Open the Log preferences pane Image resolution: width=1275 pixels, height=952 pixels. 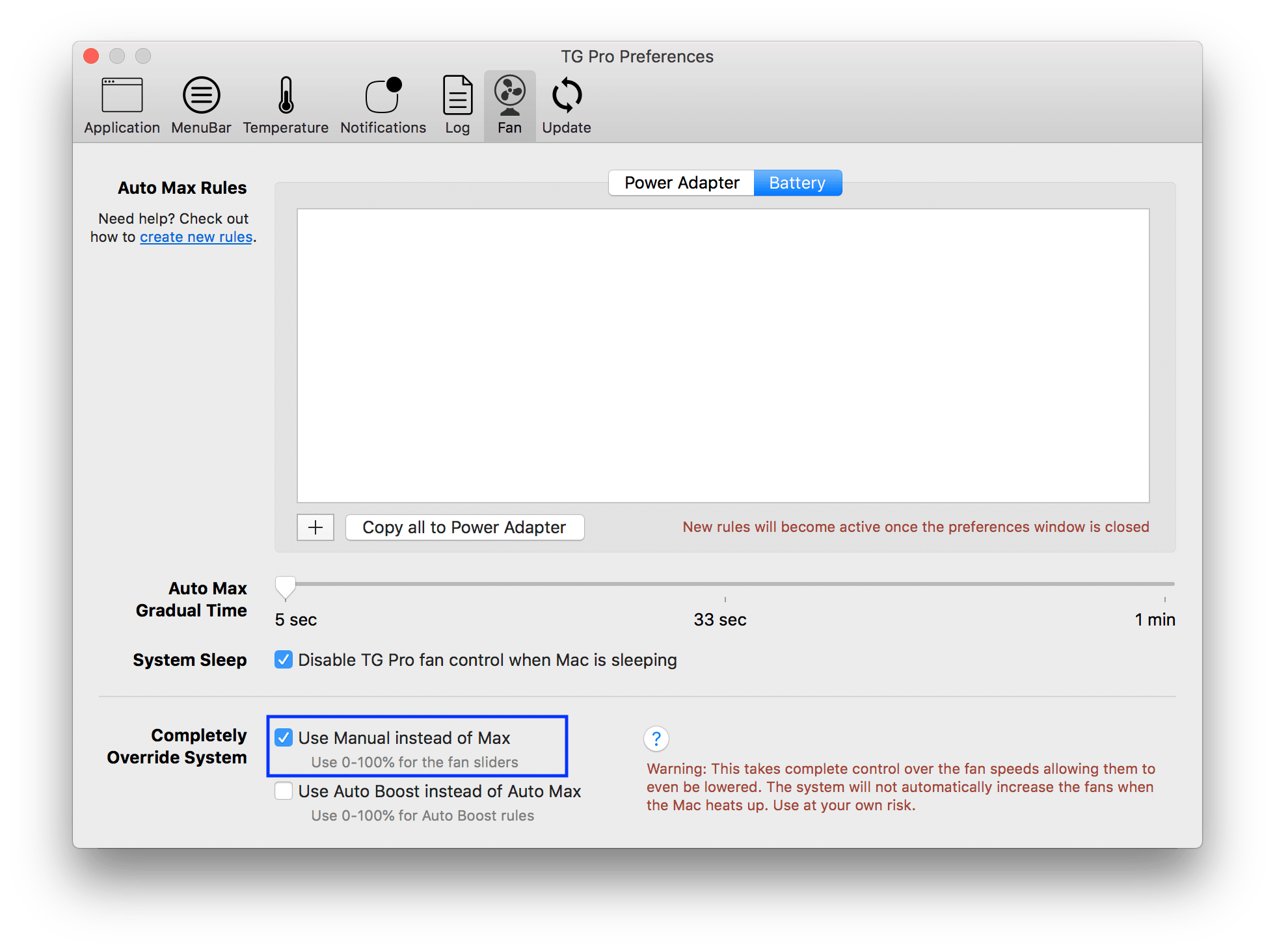457,106
